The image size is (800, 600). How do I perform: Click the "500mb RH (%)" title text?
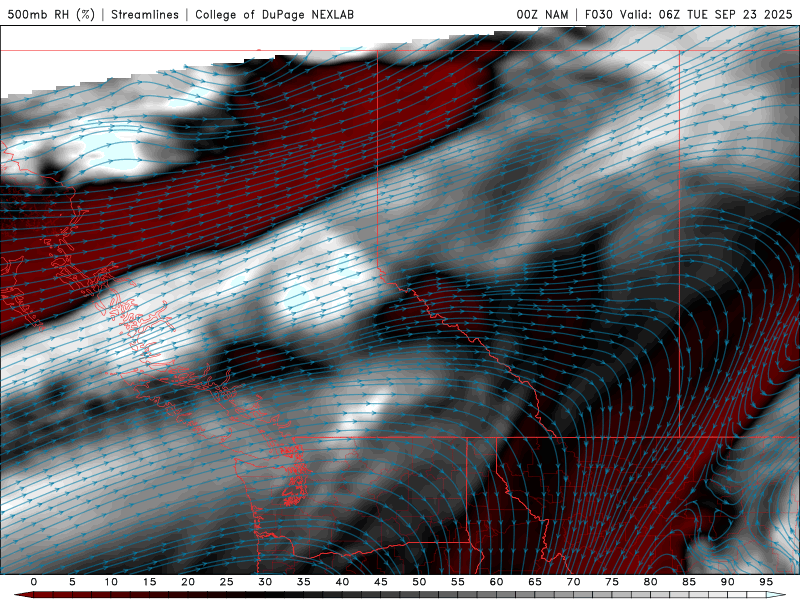coord(51,14)
